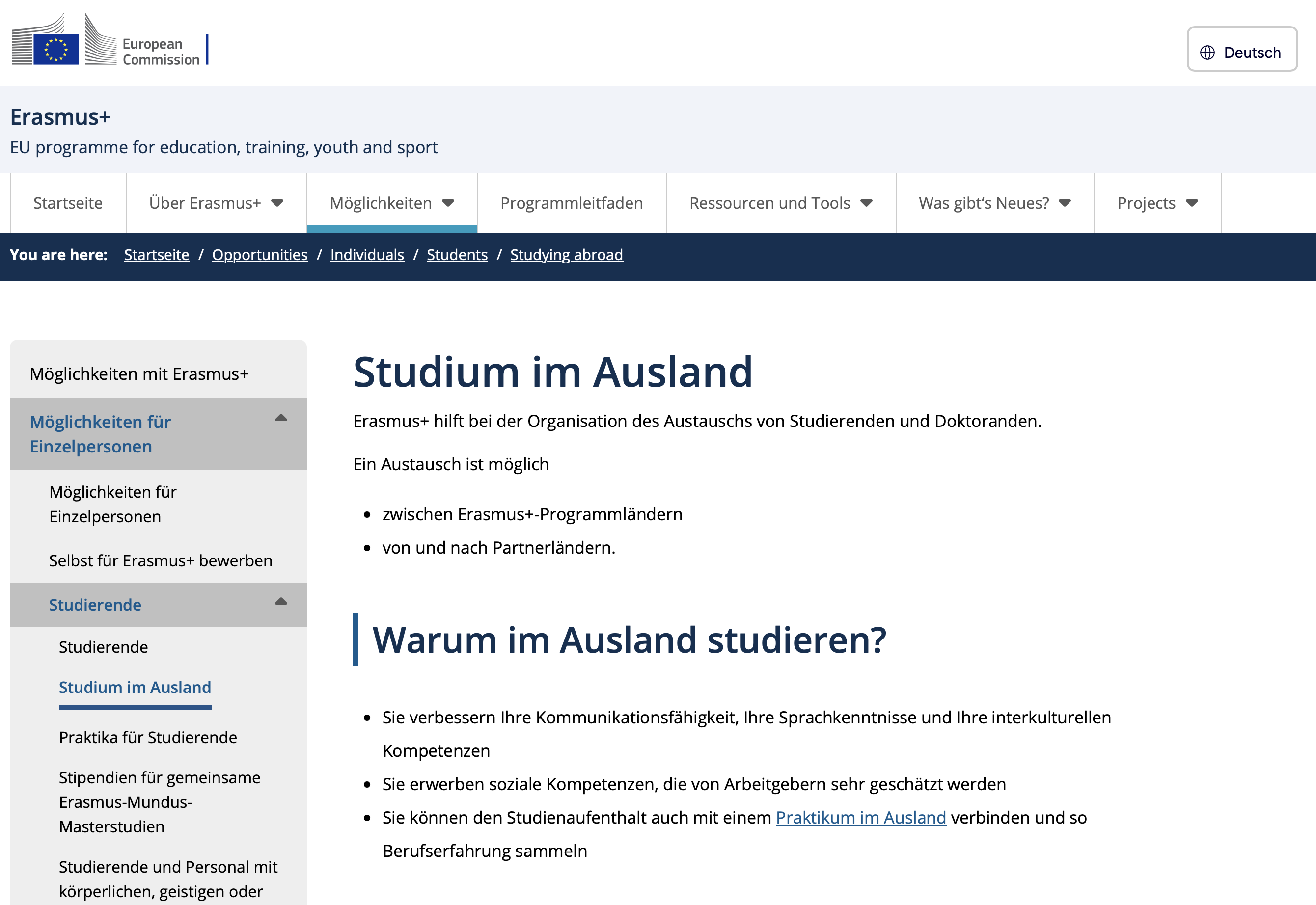Click the Warum im Ausland studieren? heading
The image size is (1316, 905).
[629, 639]
